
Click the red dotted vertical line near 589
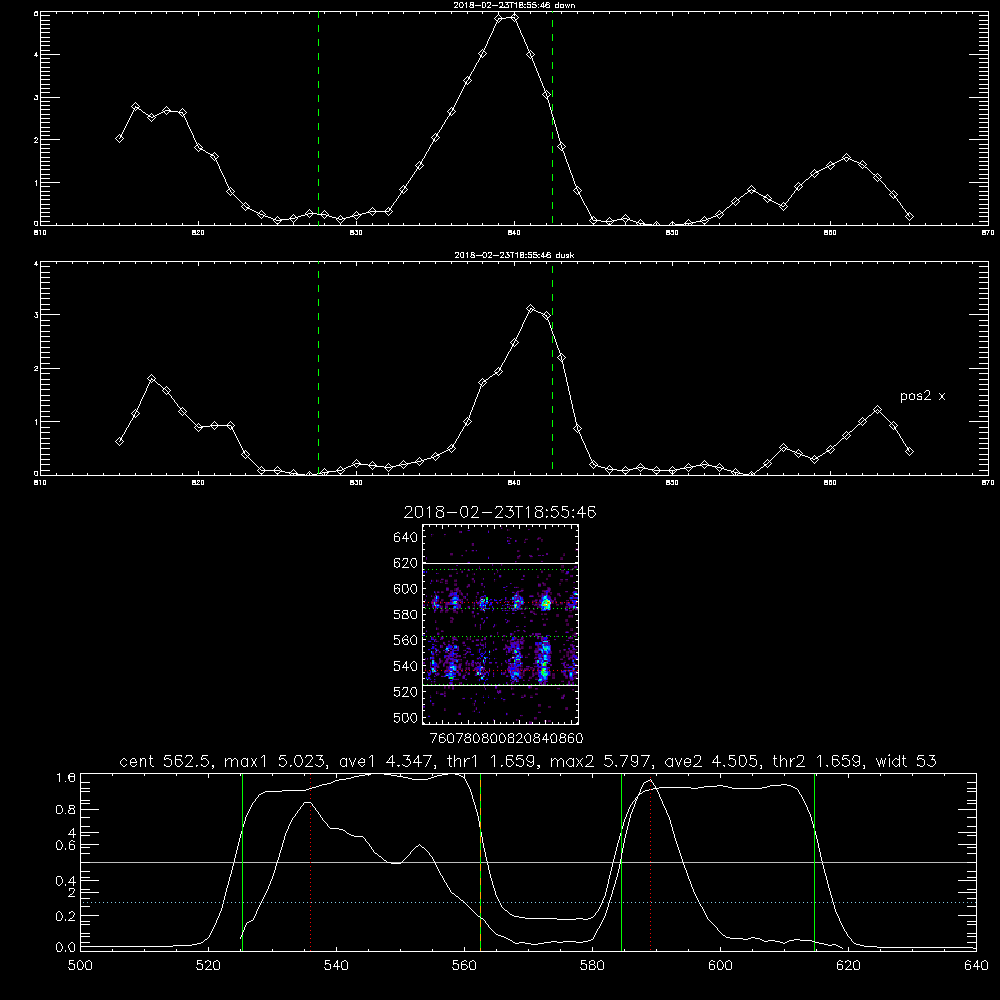pos(651,861)
